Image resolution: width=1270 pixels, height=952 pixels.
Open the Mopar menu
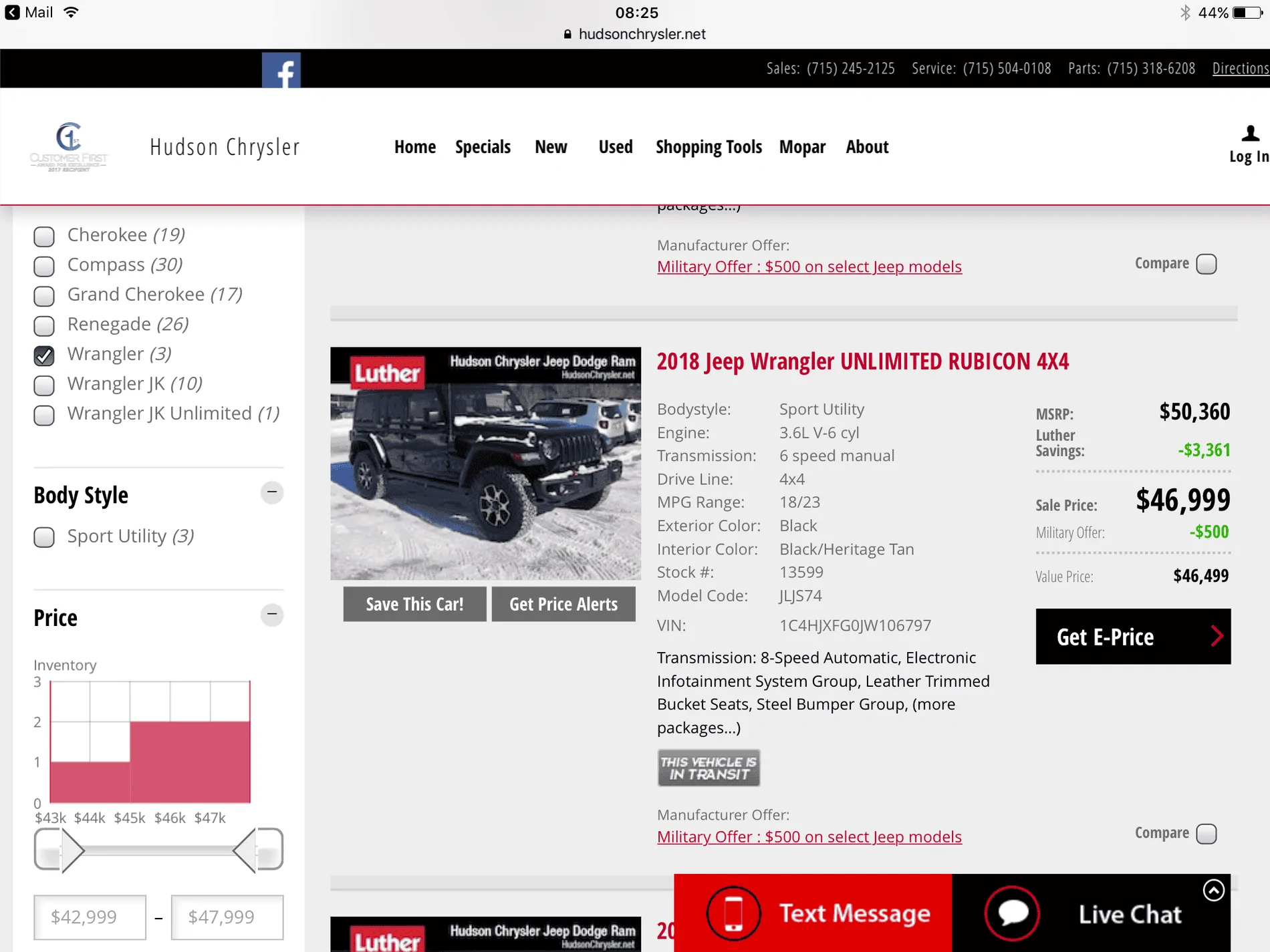coord(802,147)
